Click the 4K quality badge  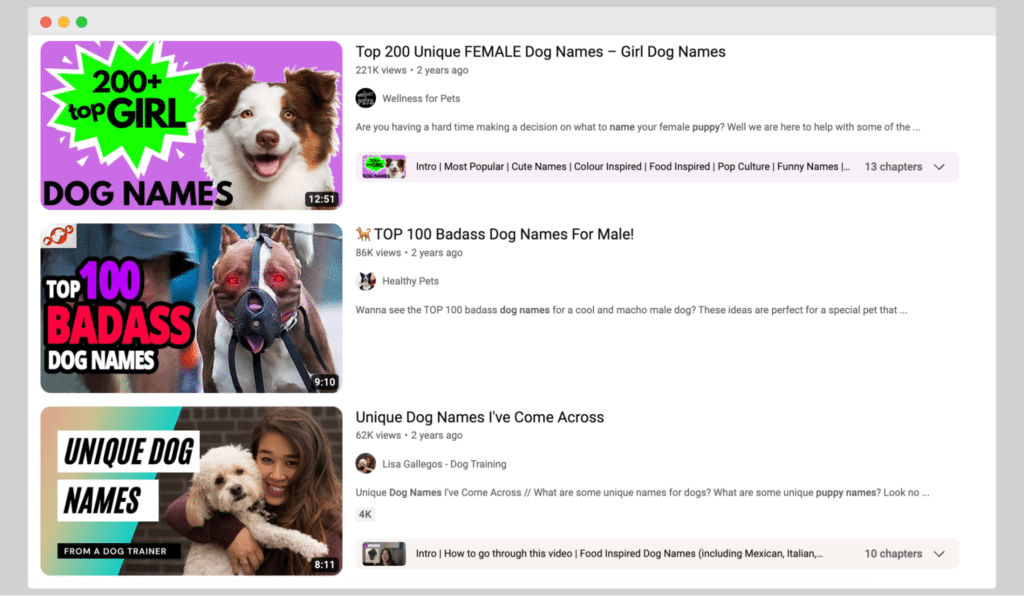[365, 514]
